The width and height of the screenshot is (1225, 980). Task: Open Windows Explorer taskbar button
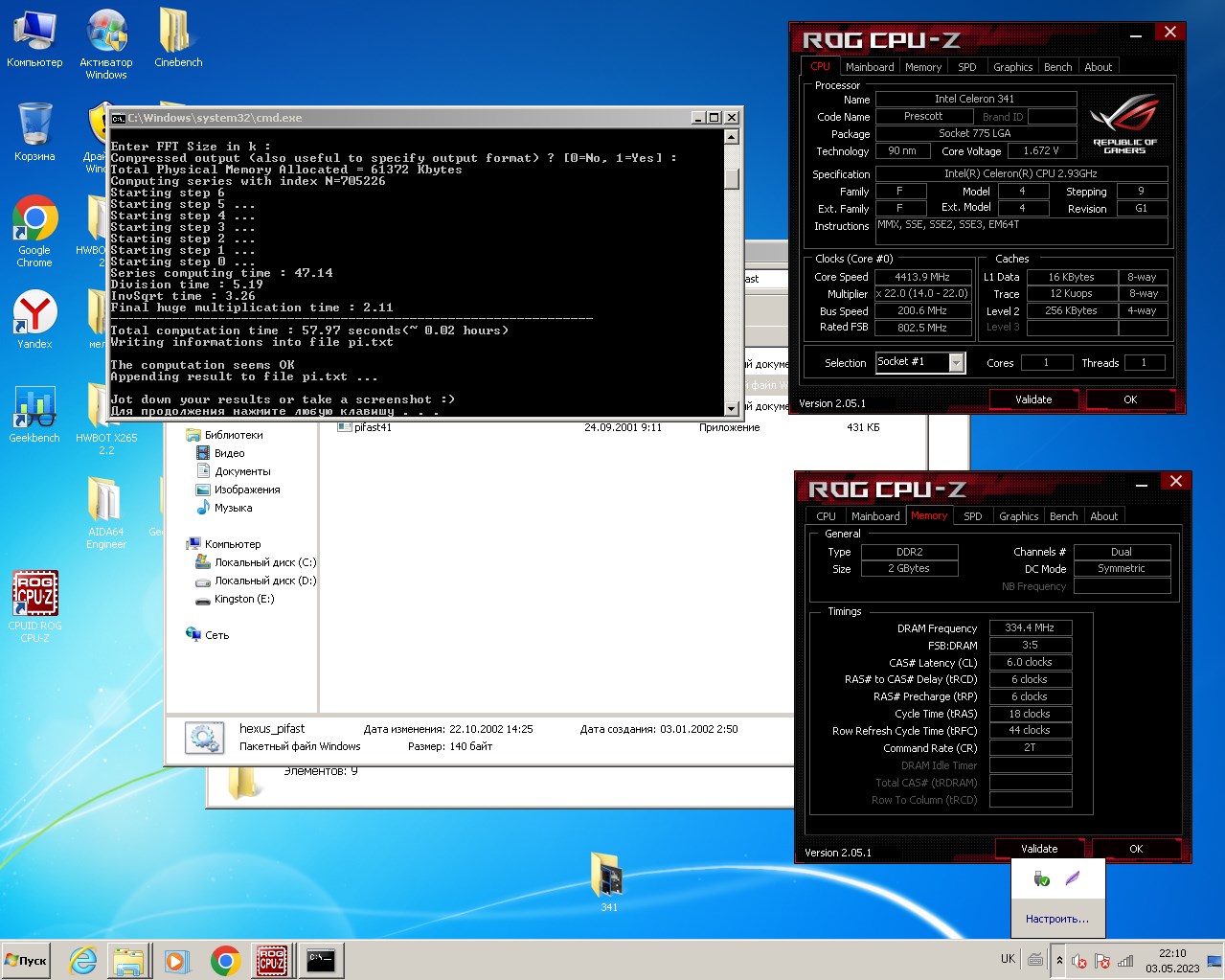click(x=127, y=960)
